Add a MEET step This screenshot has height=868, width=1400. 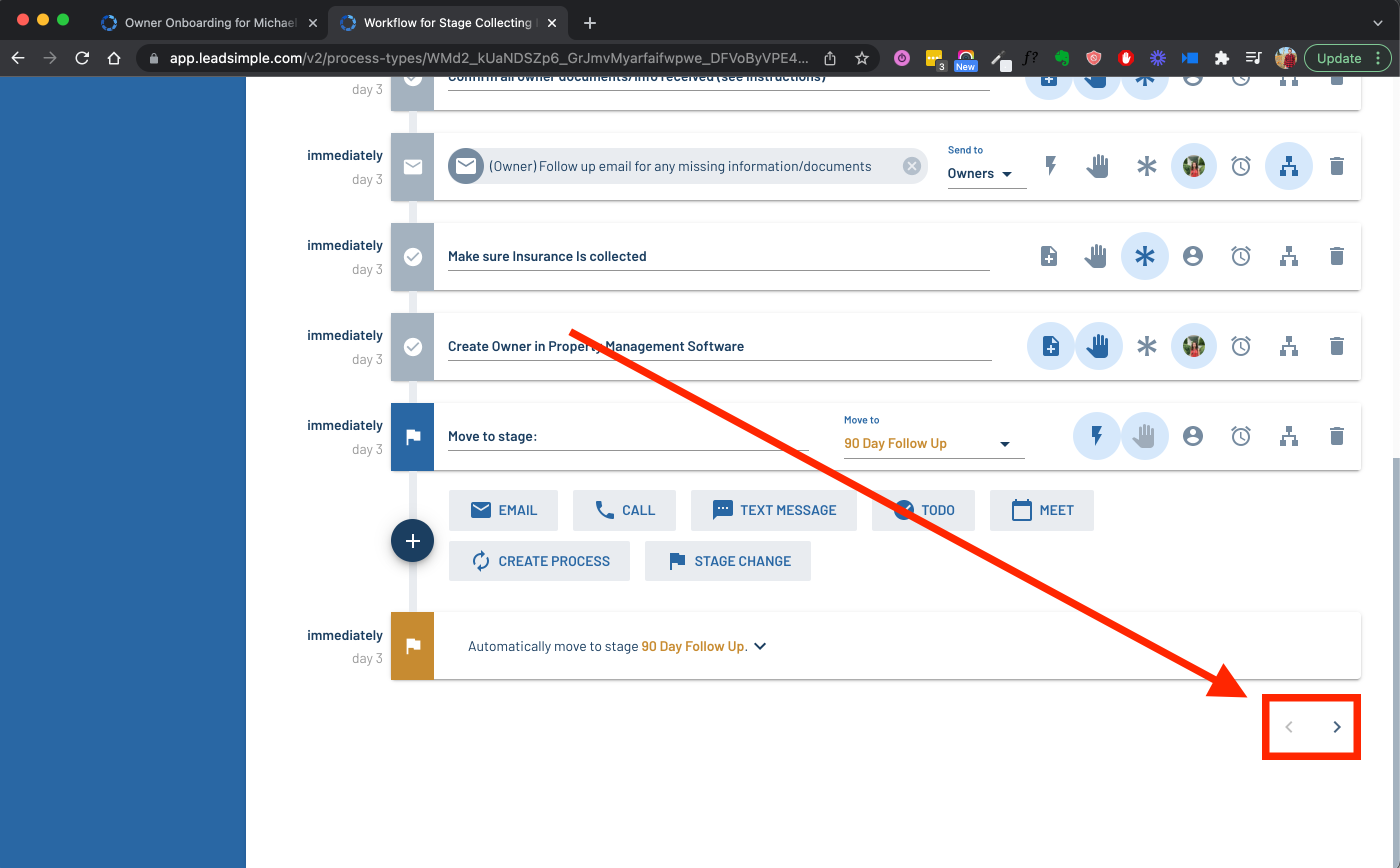1042,510
